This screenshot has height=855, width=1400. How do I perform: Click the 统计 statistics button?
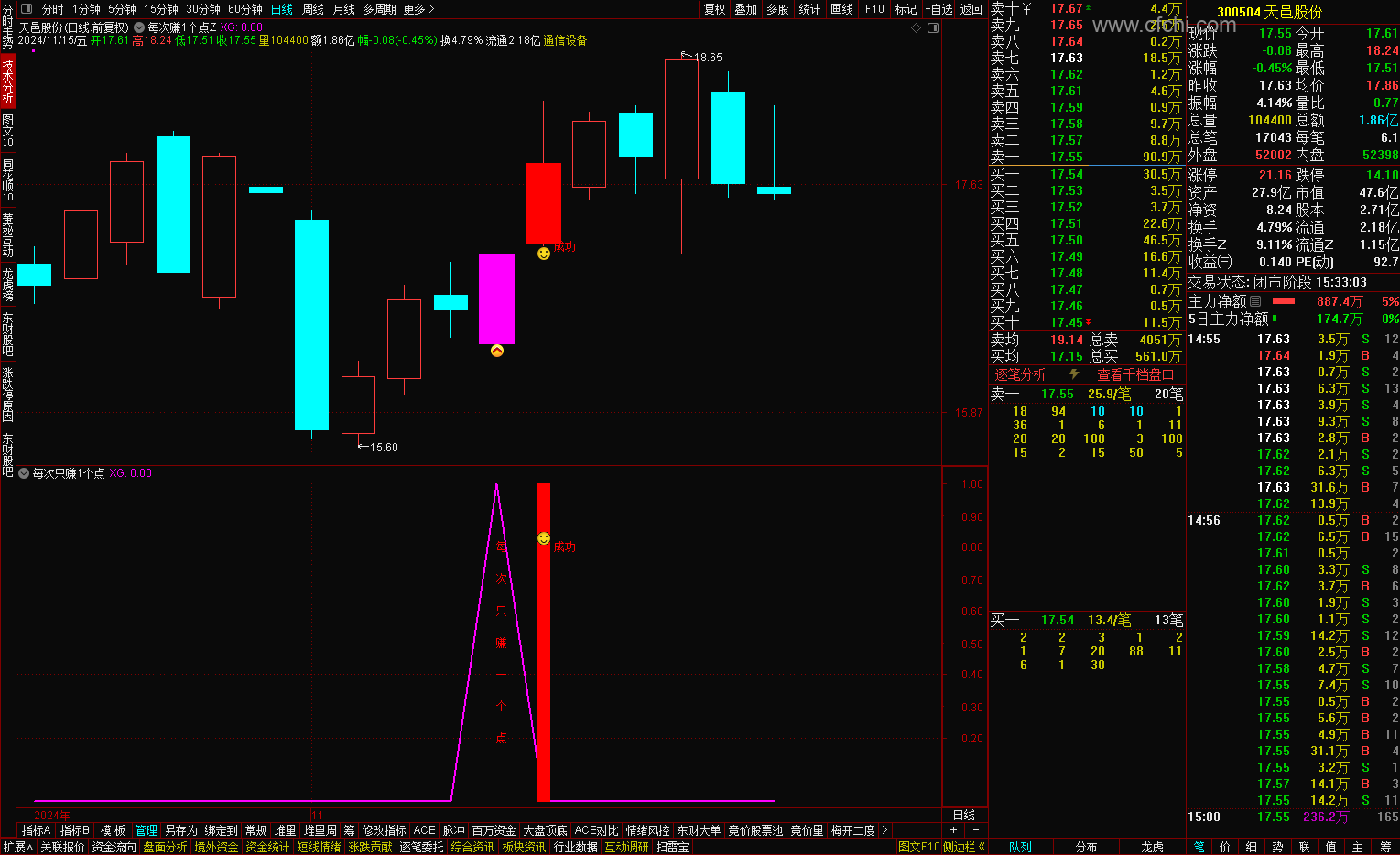[x=809, y=9]
